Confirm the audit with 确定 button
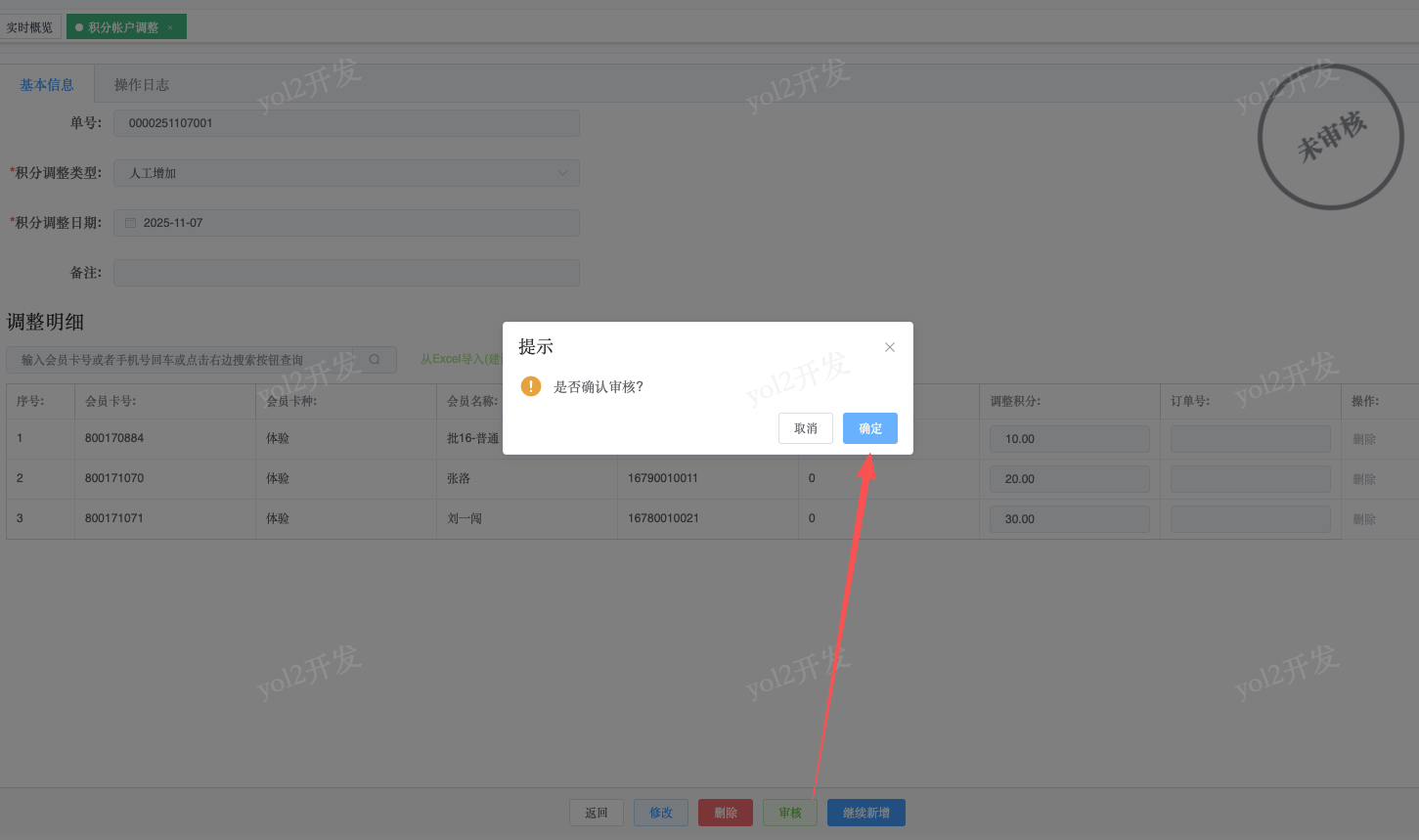Screen dimensions: 1419x840 (x=870, y=428)
